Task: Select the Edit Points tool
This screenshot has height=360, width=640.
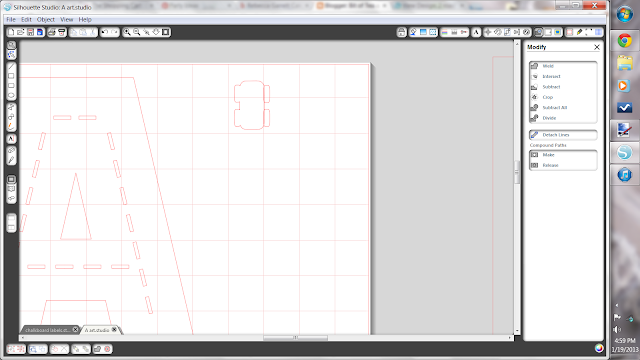Action: pos(11,55)
